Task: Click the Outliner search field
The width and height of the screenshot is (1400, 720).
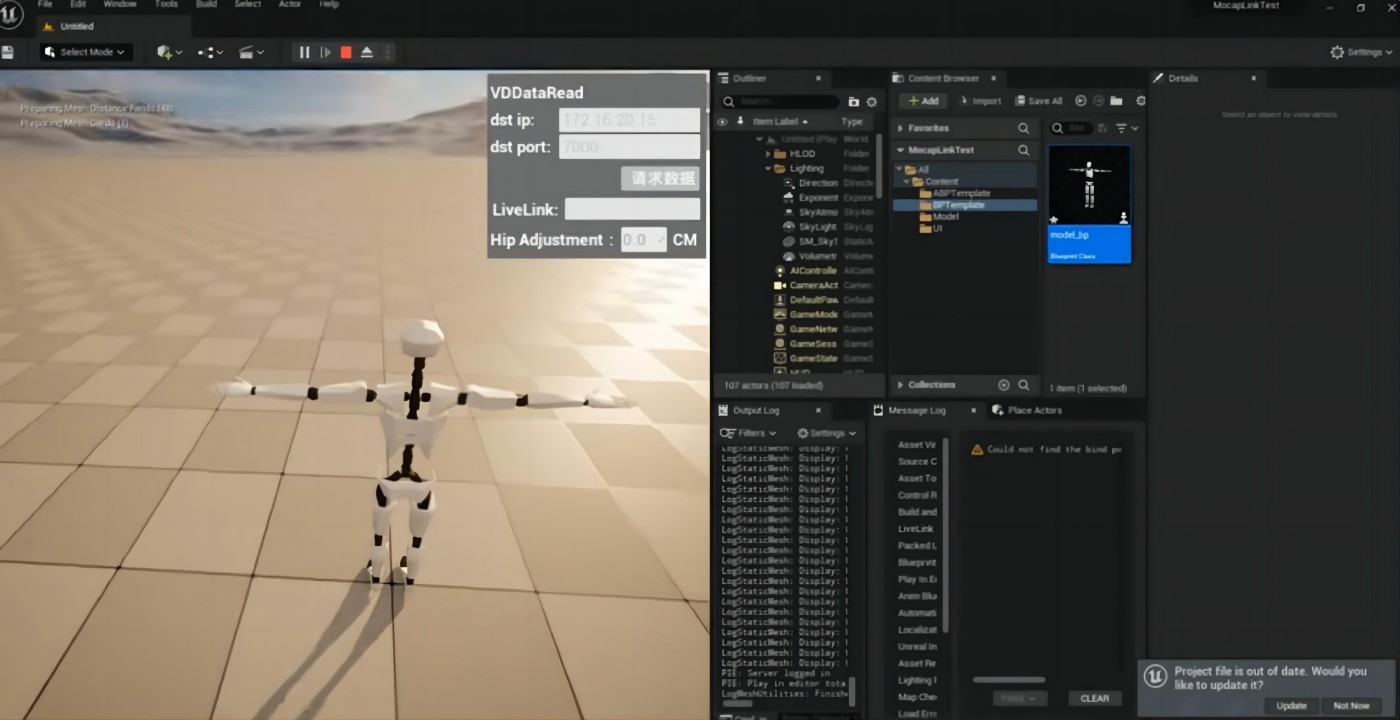Action: click(781, 102)
